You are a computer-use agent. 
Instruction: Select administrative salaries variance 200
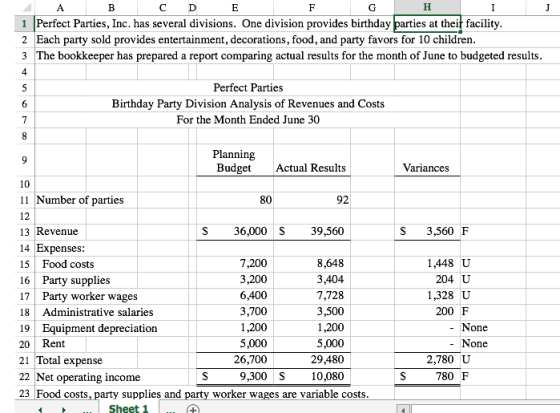pos(427,312)
